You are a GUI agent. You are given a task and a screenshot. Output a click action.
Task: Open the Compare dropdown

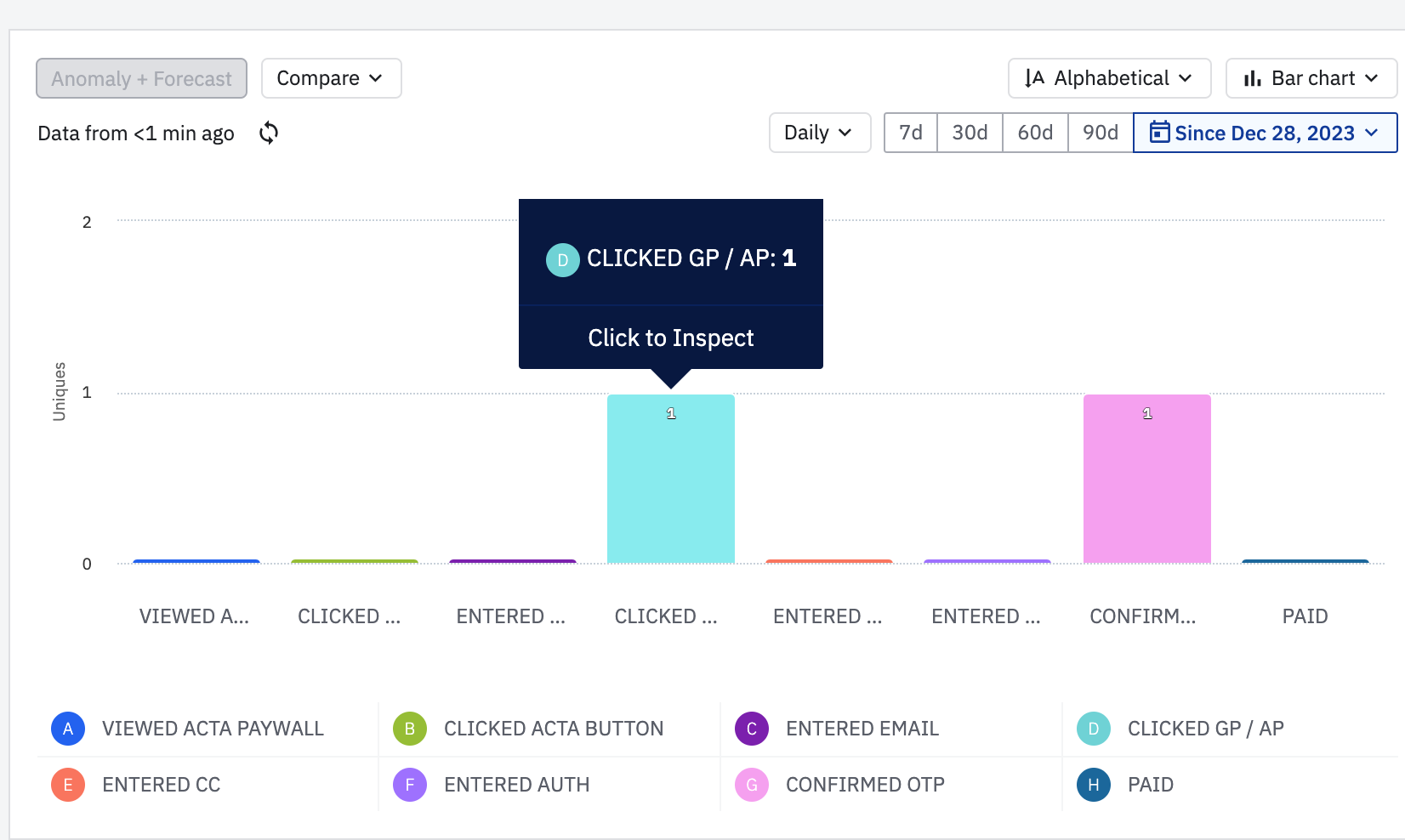[331, 78]
